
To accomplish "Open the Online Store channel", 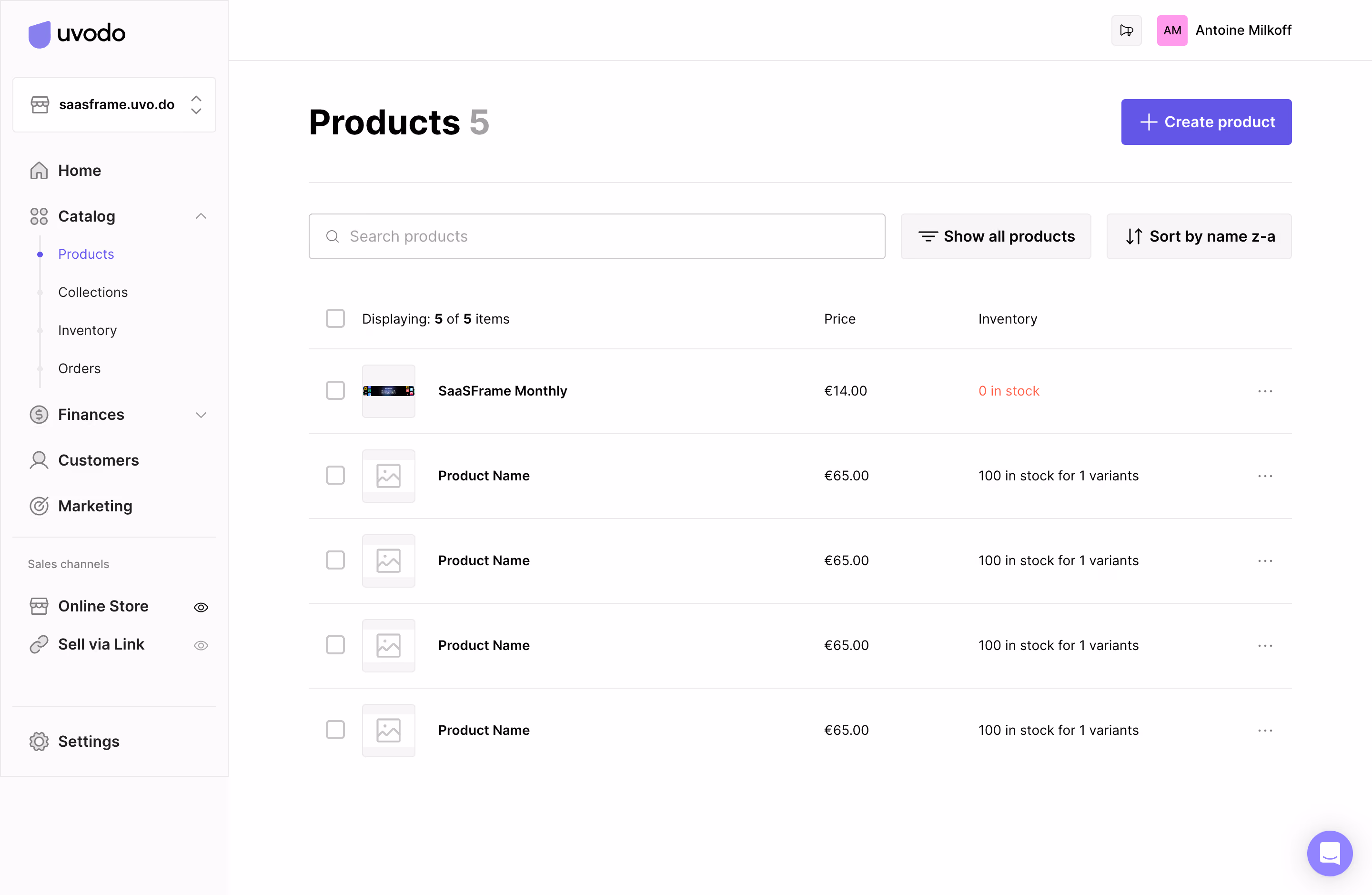I will point(103,606).
